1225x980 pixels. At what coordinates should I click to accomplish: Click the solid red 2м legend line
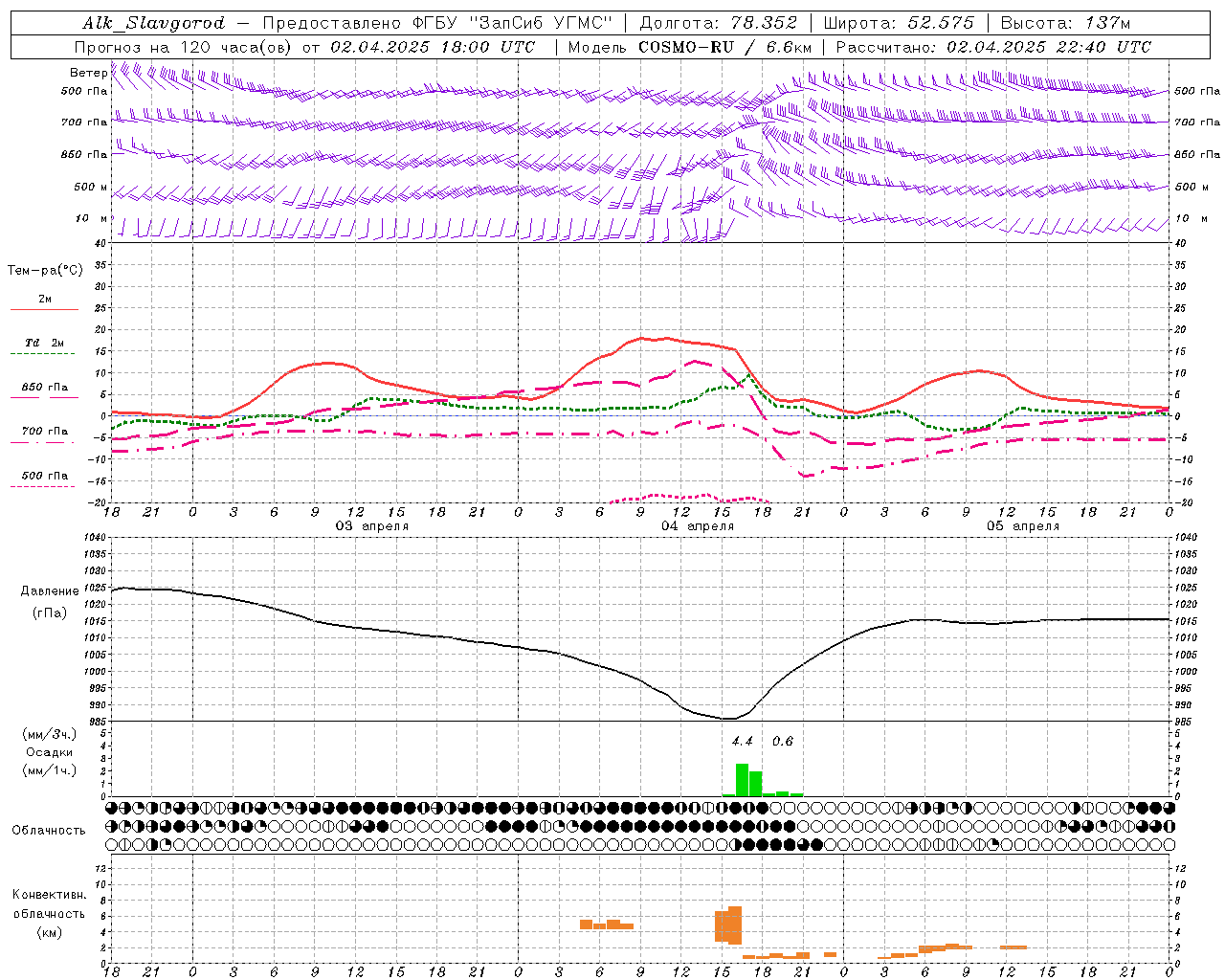45,309
